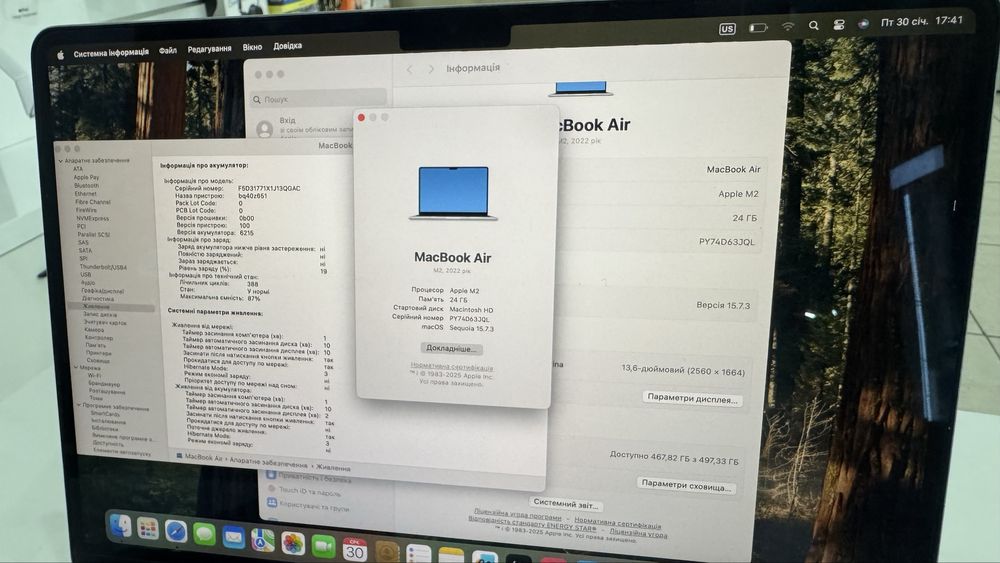Click the battery status icon

click(x=757, y=27)
